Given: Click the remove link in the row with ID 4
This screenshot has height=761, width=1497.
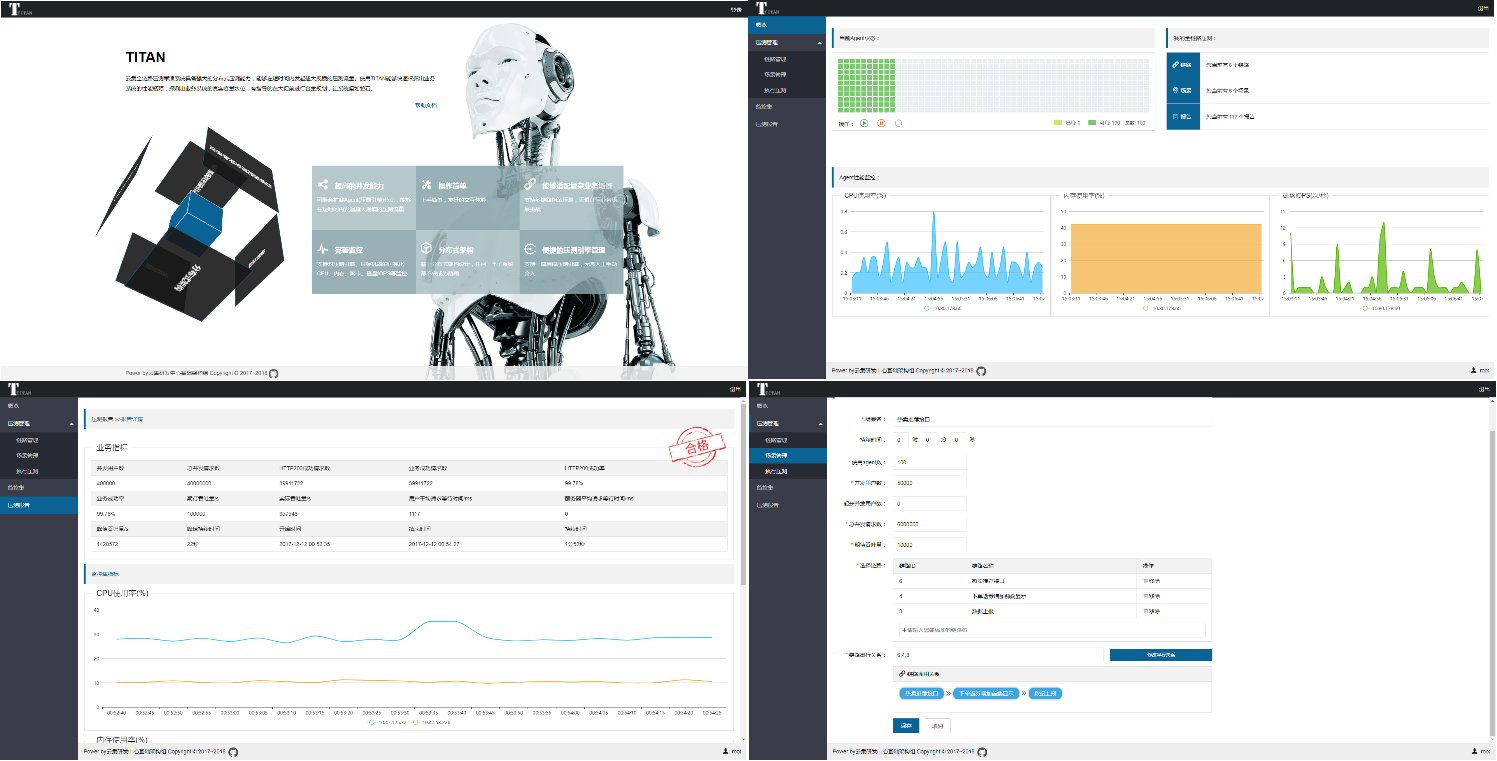Looking at the screenshot, I should pyautogui.click(x=1151, y=595).
